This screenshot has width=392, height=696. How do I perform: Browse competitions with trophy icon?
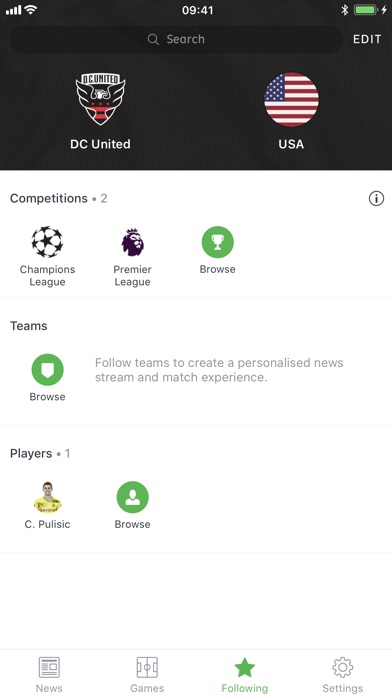click(218, 242)
